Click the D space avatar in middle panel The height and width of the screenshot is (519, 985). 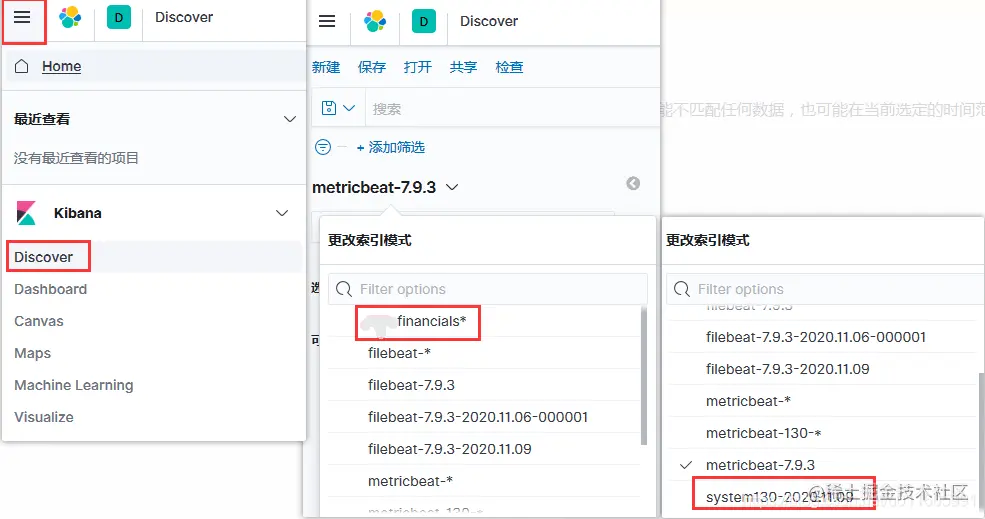(x=423, y=21)
